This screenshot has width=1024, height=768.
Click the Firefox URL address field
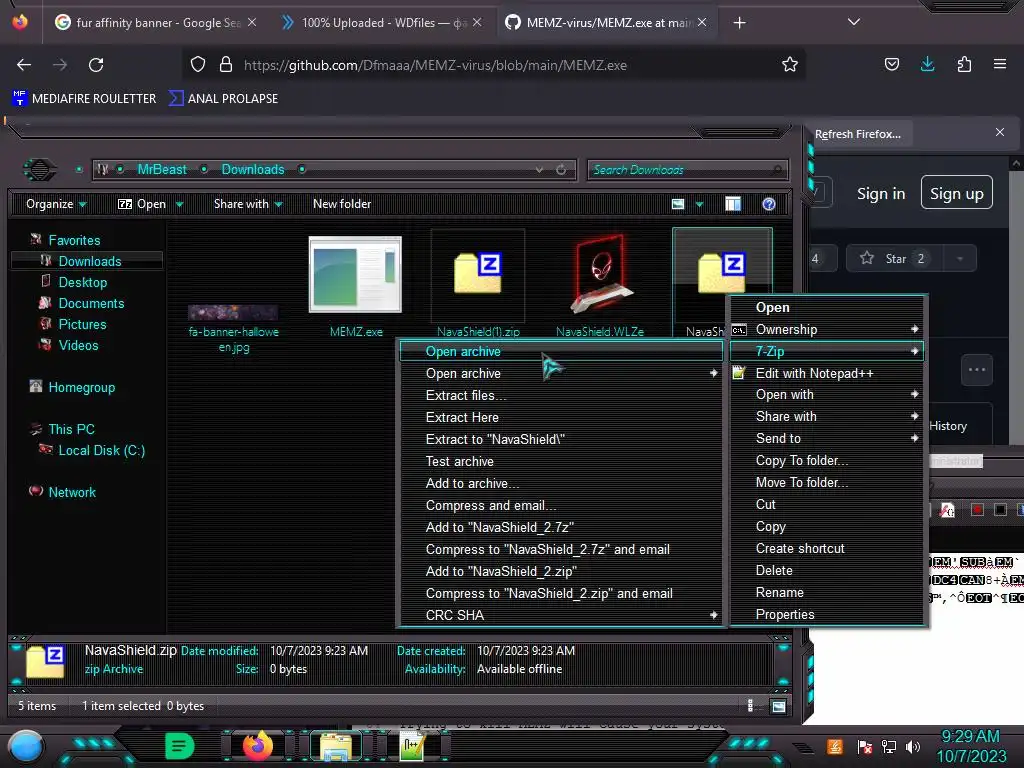tap(496, 65)
